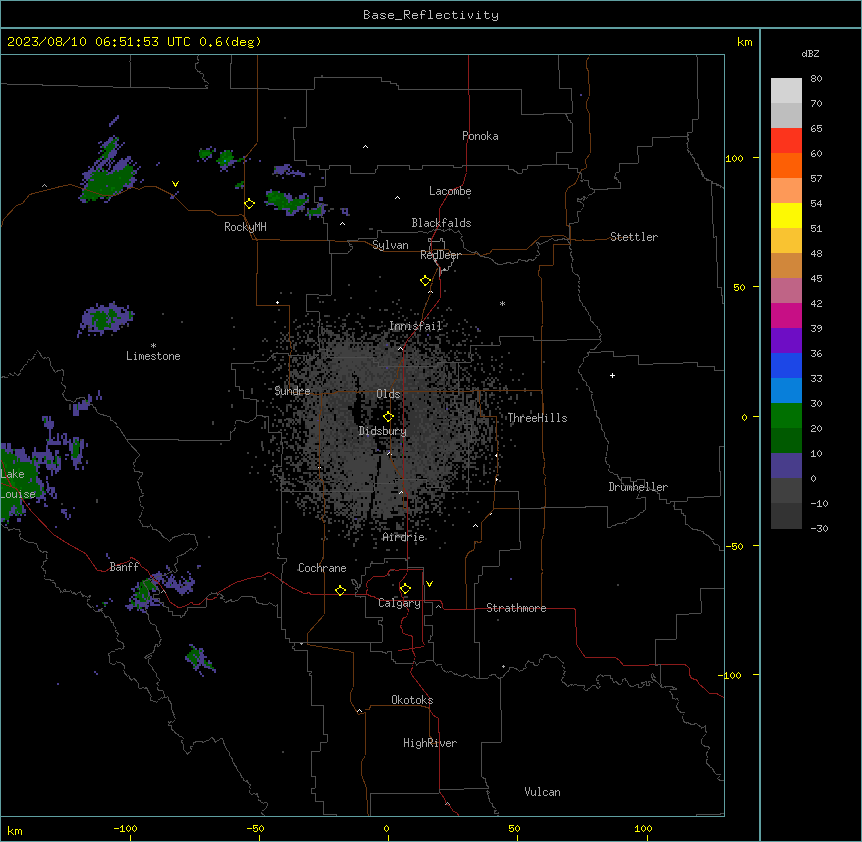Click the HighRiver town label

(x=430, y=743)
